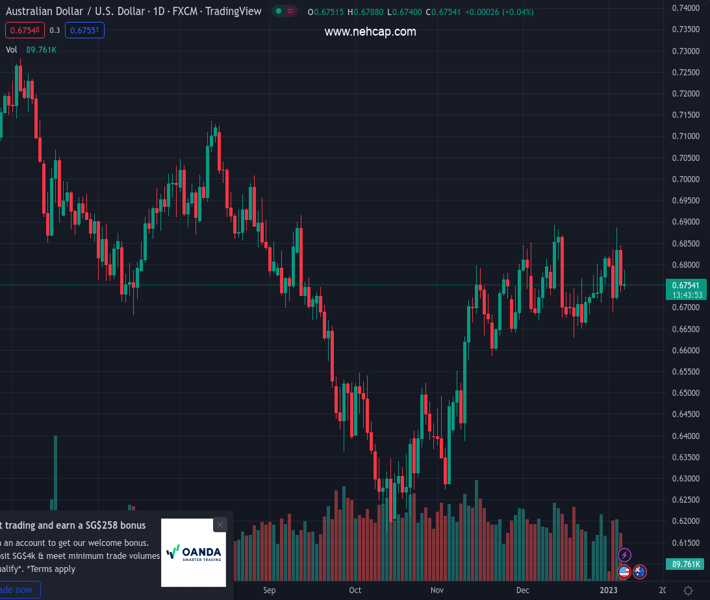Image resolution: width=710 pixels, height=600 pixels.
Task: Click the www.nehcap.com watermark text
Action: tap(370, 32)
